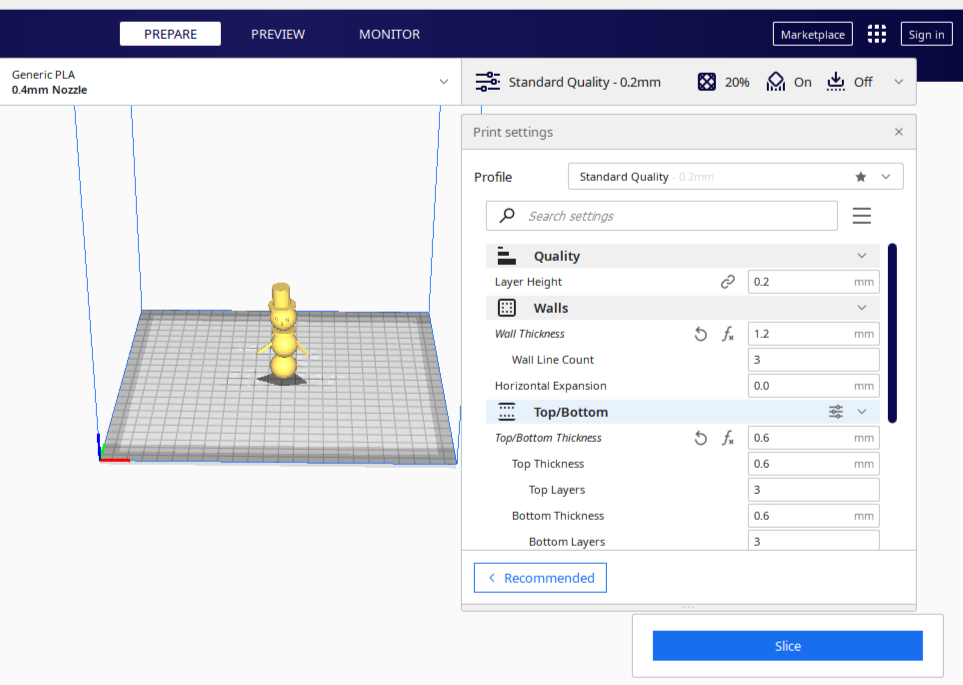Click the Top Layers label
The image size is (963, 685).
556,490
